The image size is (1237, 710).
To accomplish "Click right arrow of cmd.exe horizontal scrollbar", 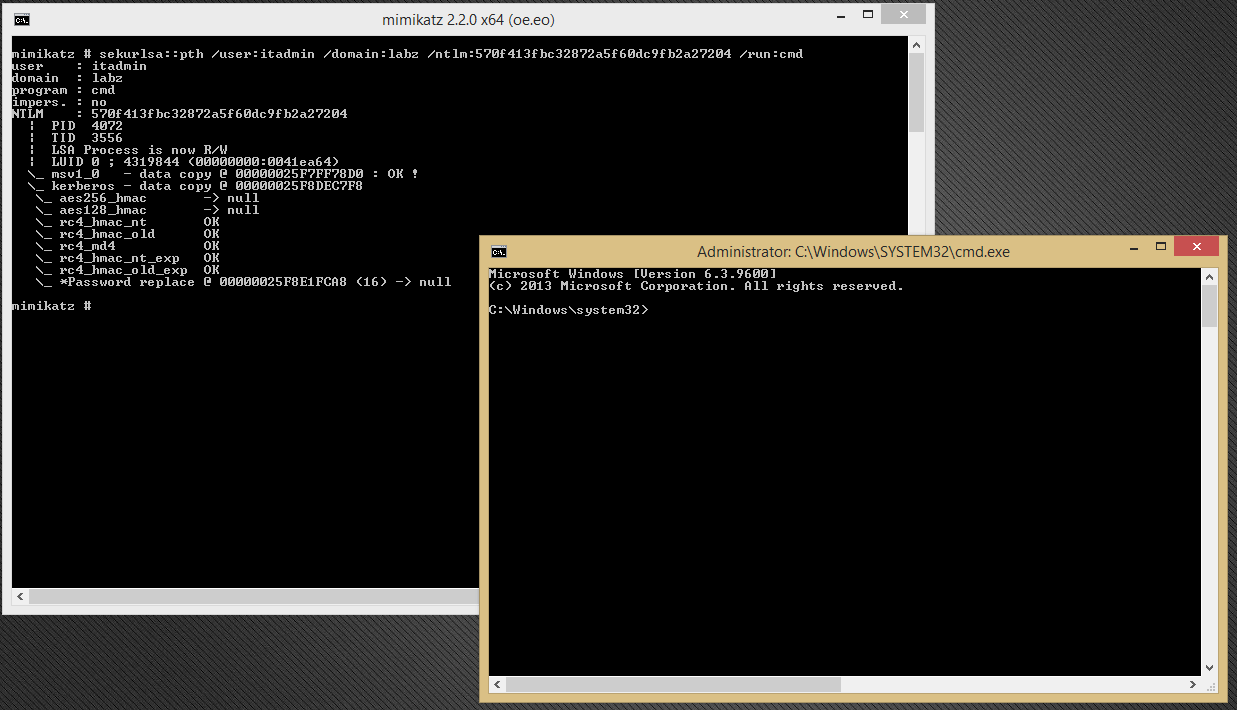I will click(x=1193, y=685).
